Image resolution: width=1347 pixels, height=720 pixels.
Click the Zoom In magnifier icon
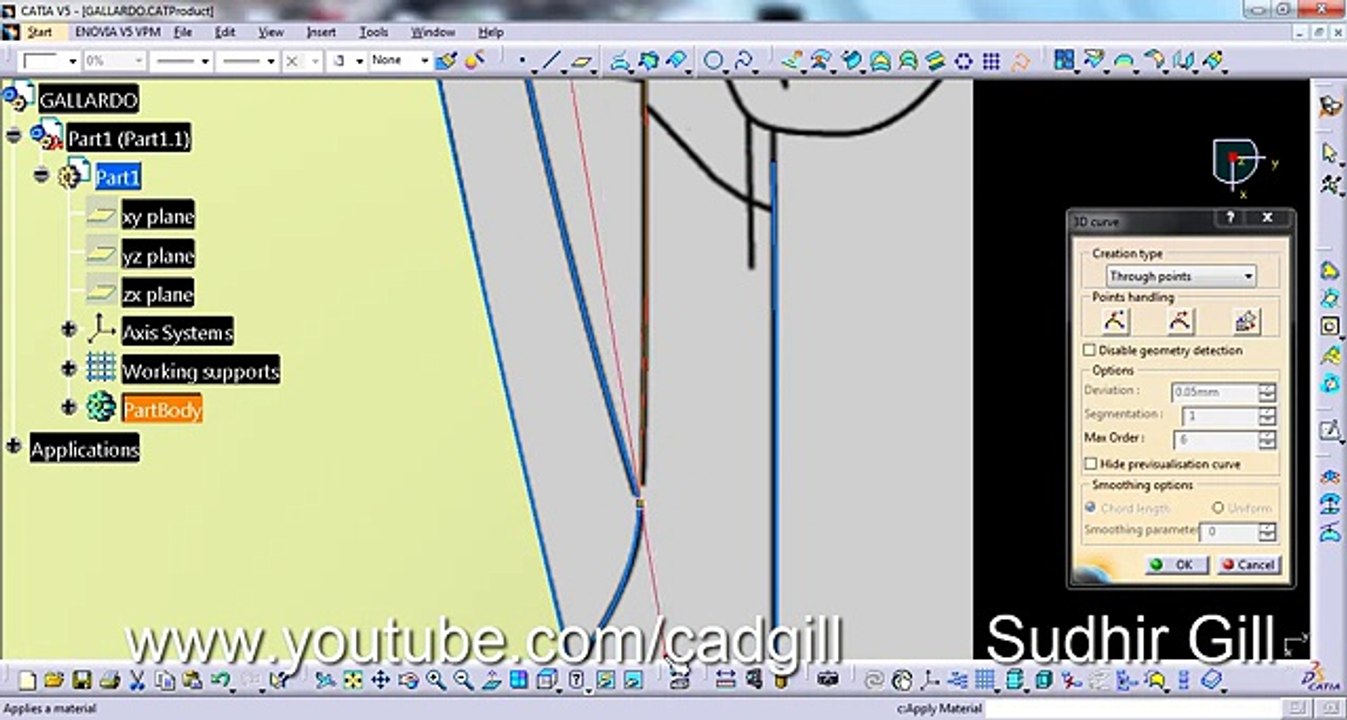435,681
